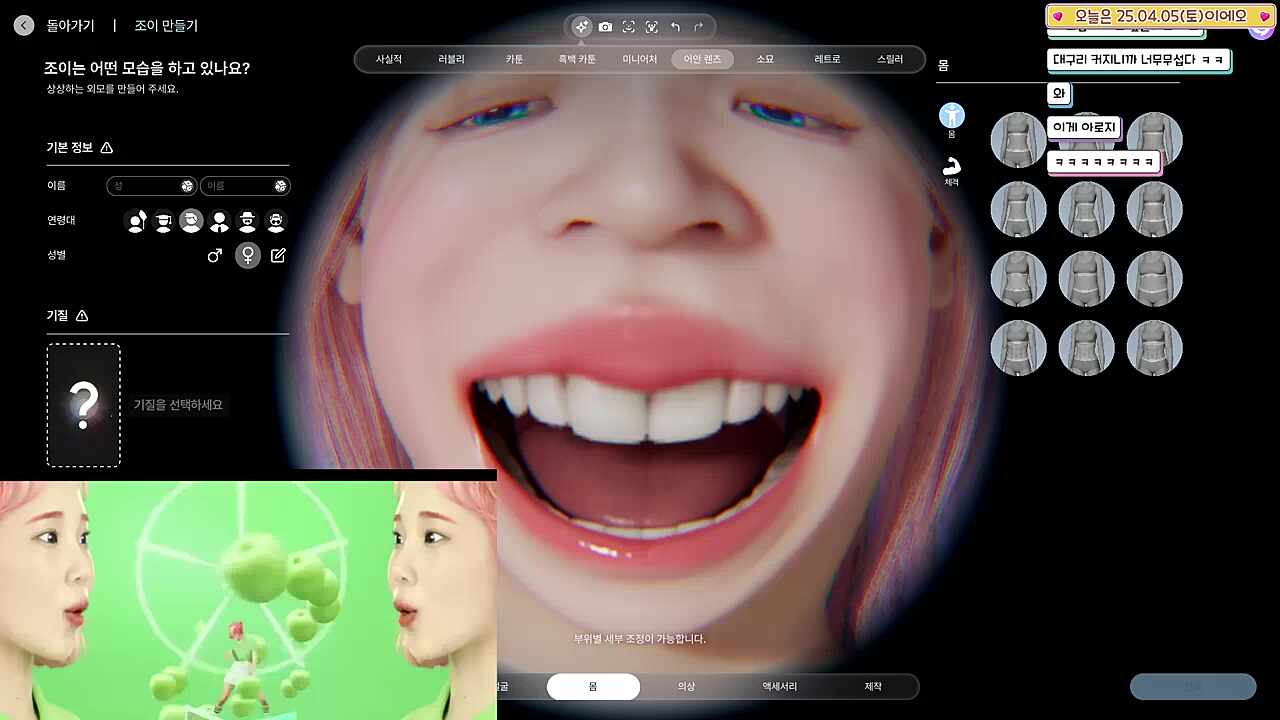The width and height of the screenshot is (1280, 720).
Task: Select the 소요 filter style
Action: (765, 59)
